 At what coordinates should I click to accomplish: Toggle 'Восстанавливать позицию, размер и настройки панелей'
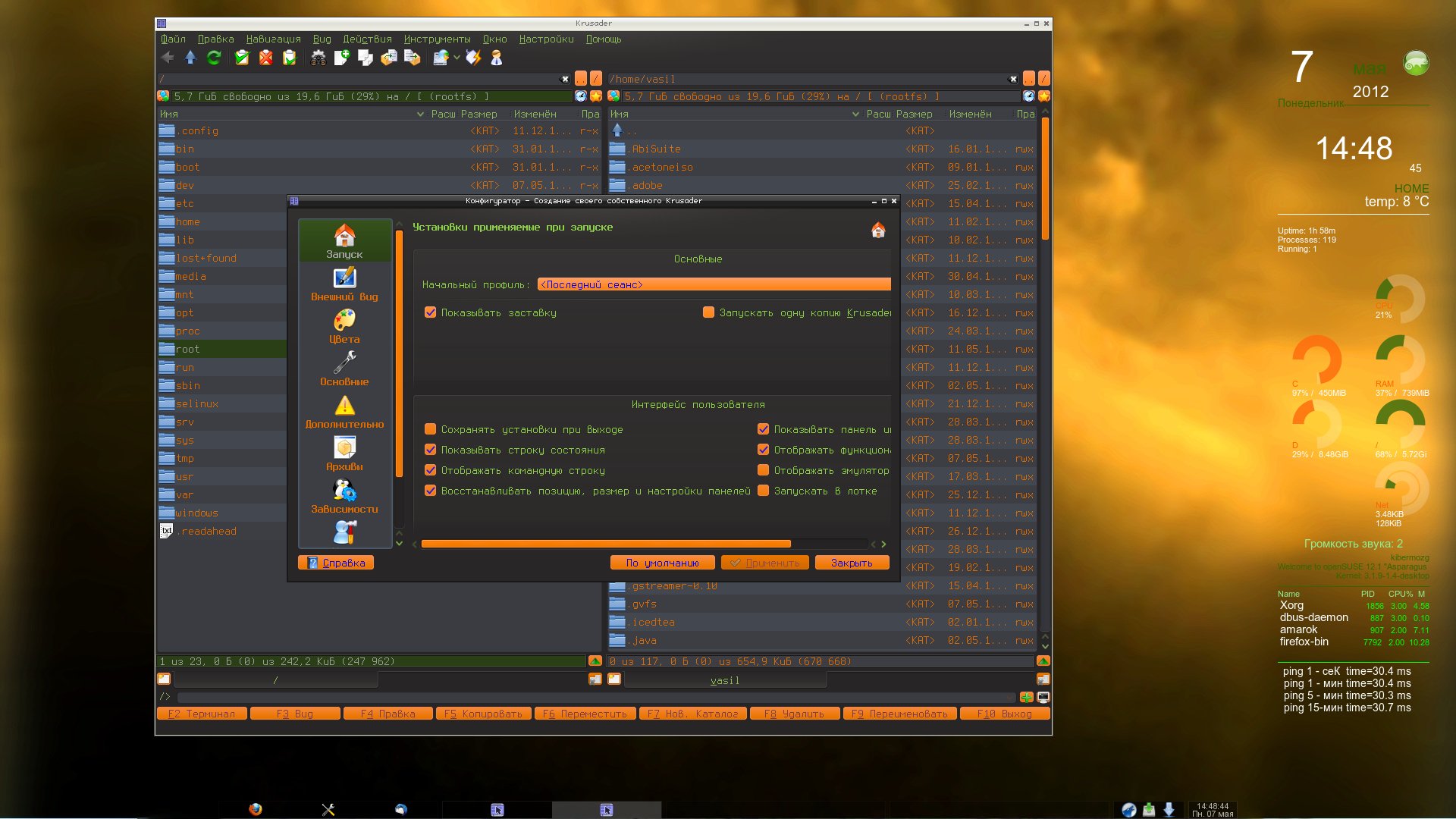[x=431, y=491]
